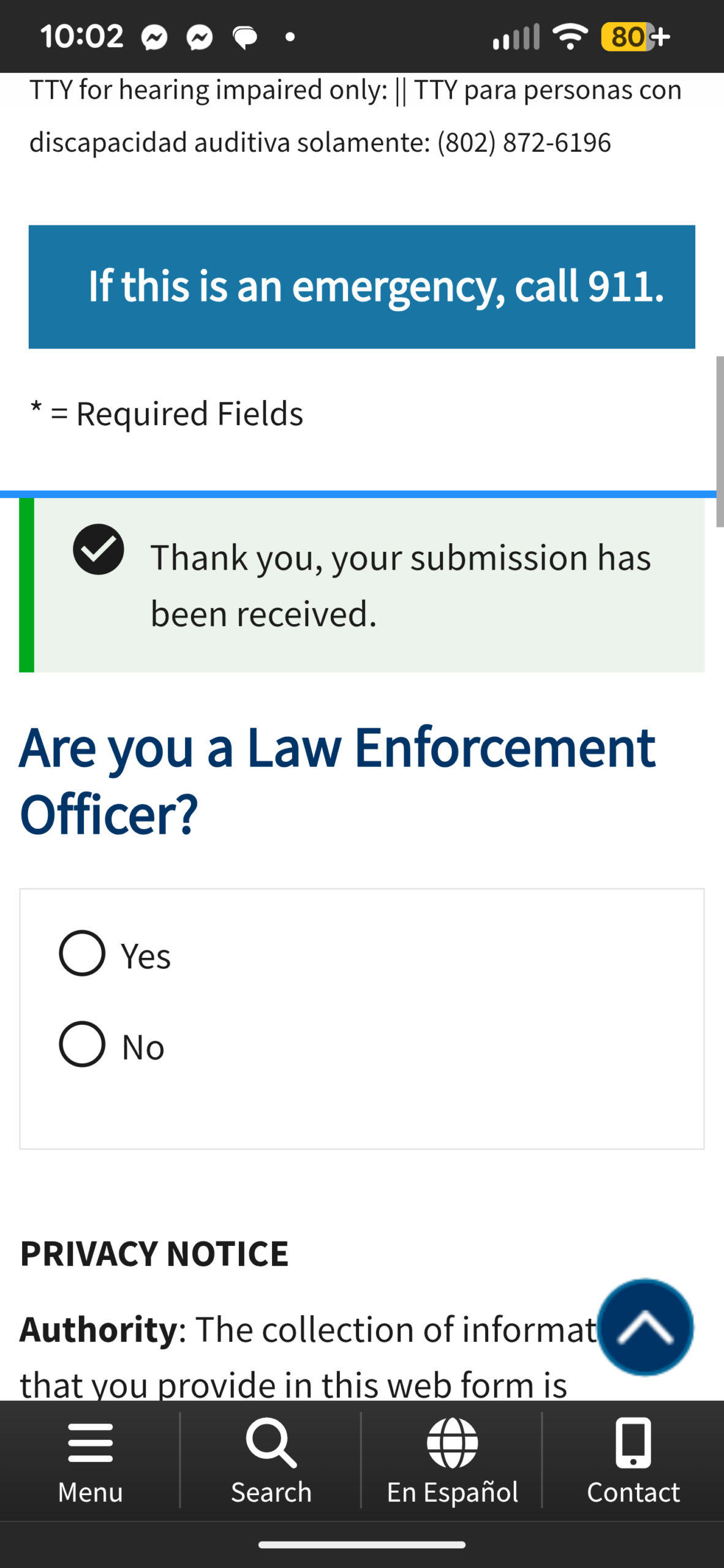Tap the TTY number (802) 872-6196

coord(524,143)
